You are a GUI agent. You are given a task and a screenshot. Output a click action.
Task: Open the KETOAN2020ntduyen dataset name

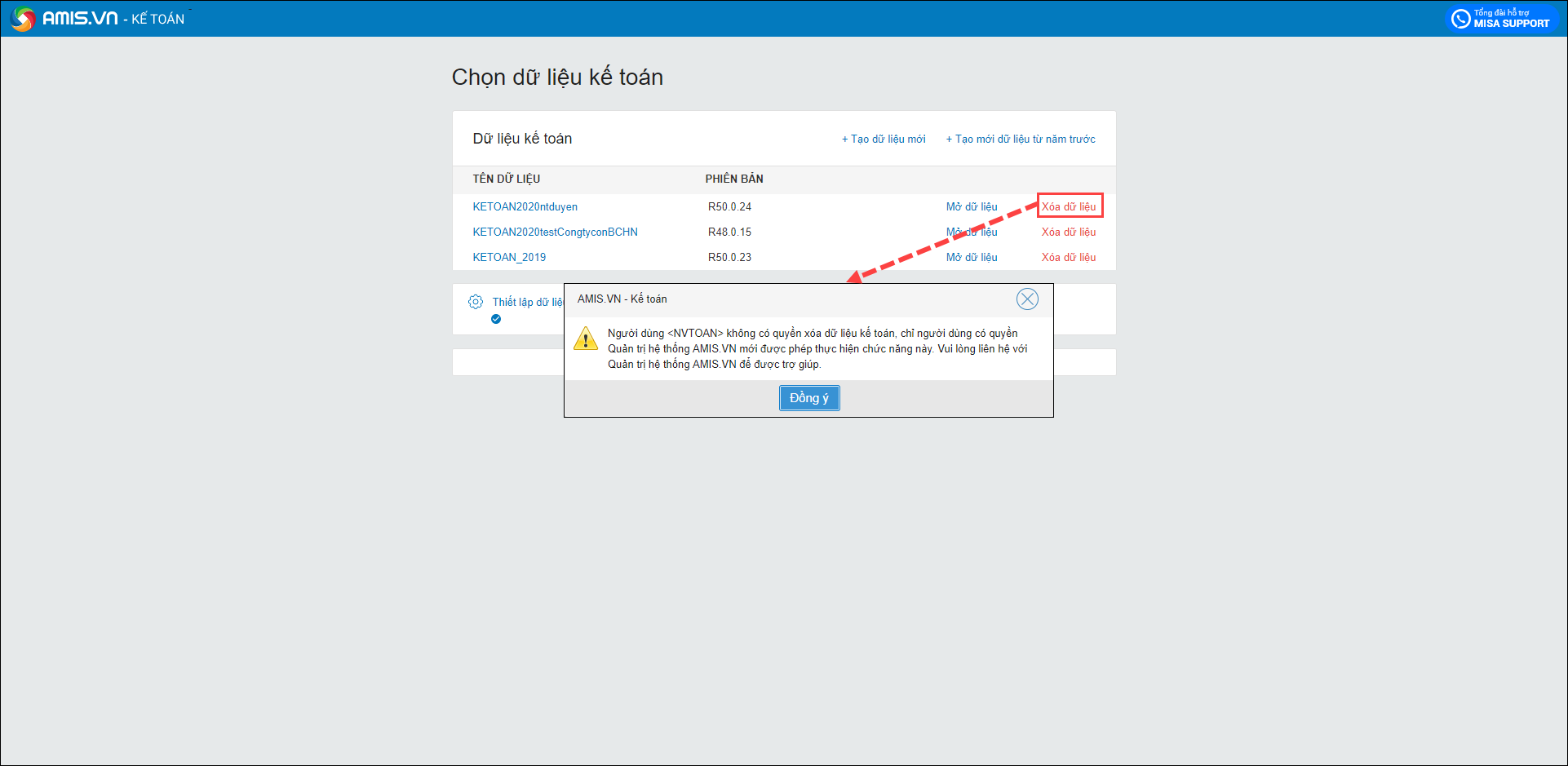pos(525,207)
